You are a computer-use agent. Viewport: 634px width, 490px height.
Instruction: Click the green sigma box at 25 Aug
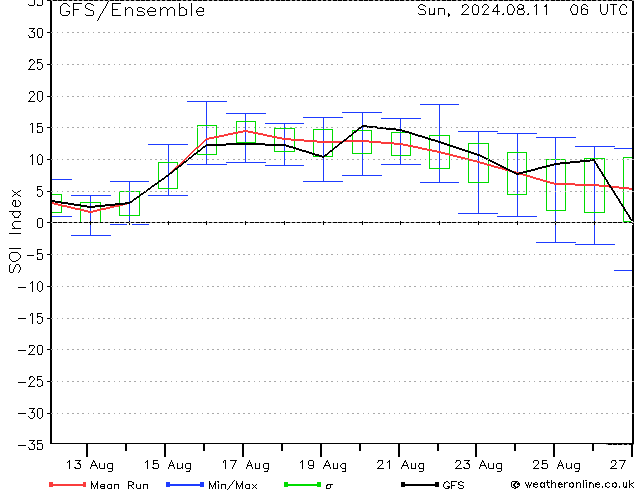tap(556, 185)
